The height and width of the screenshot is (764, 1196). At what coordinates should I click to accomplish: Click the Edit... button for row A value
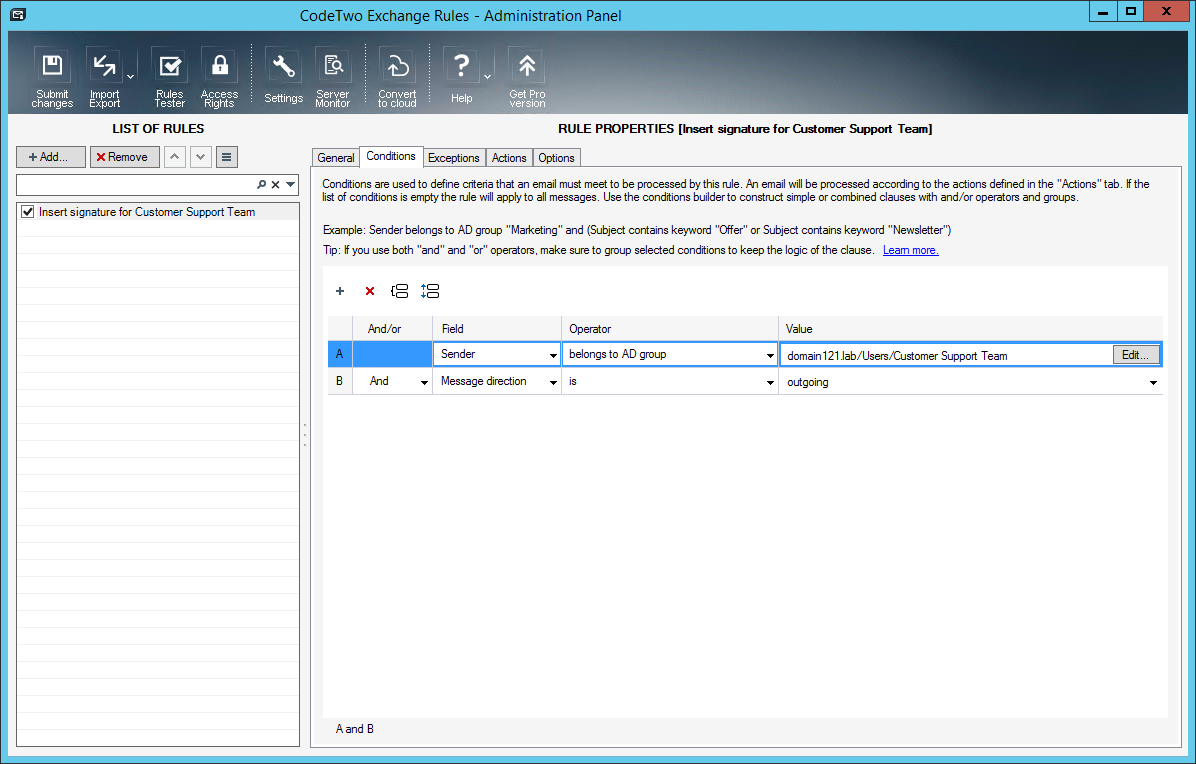tap(1136, 355)
